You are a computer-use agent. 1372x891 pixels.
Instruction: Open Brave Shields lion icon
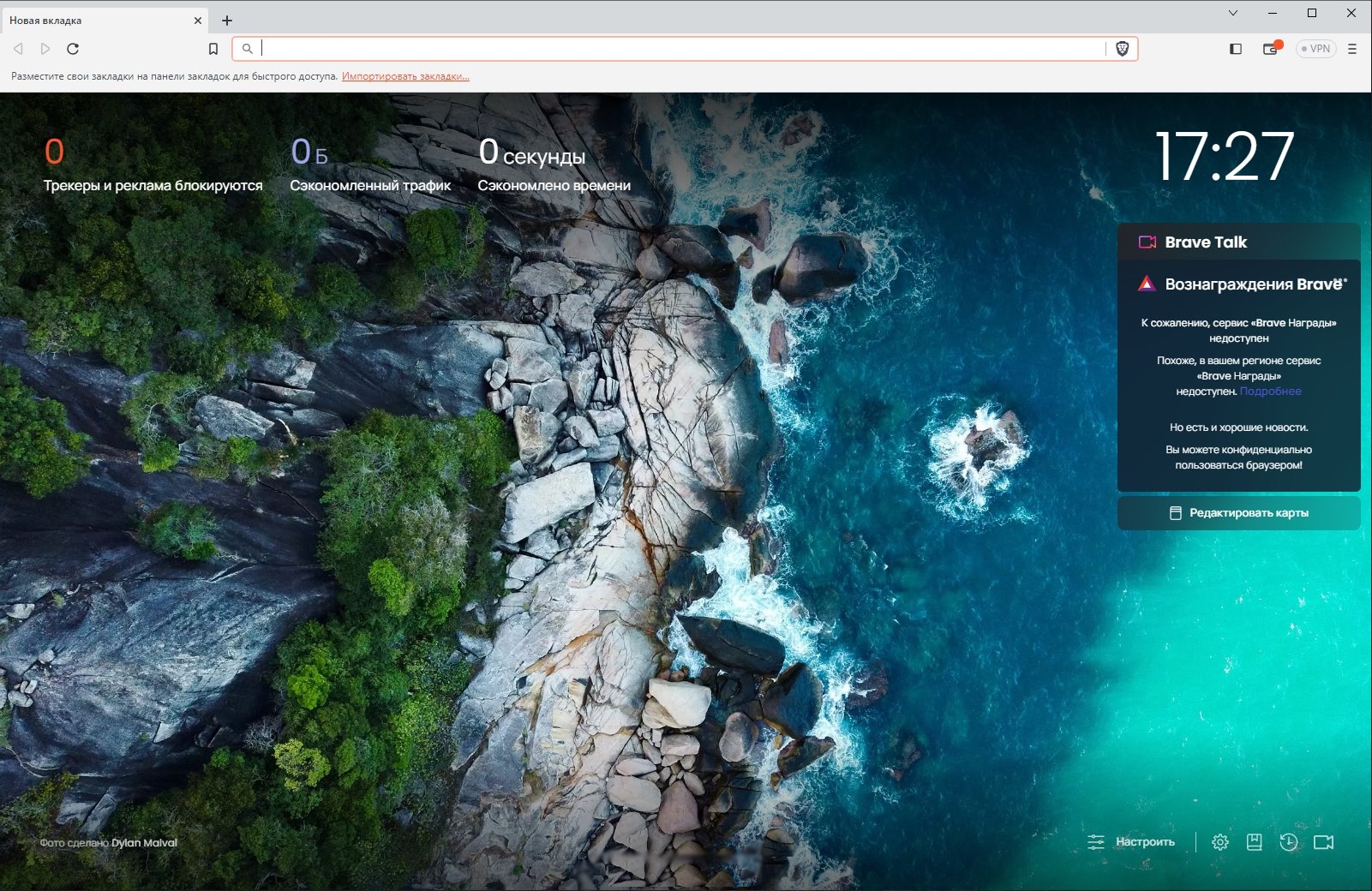tap(1123, 49)
